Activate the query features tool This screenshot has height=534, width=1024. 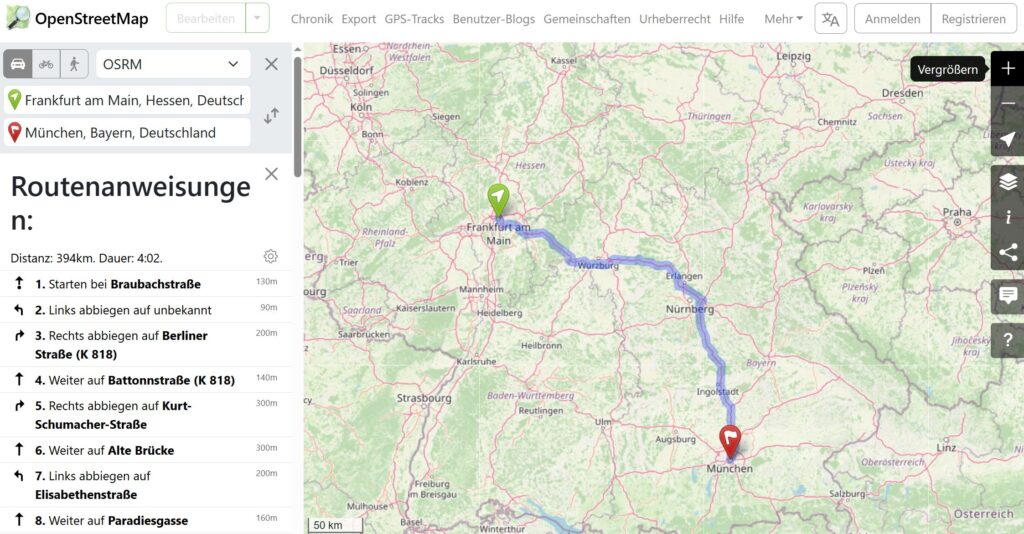click(1008, 340)
